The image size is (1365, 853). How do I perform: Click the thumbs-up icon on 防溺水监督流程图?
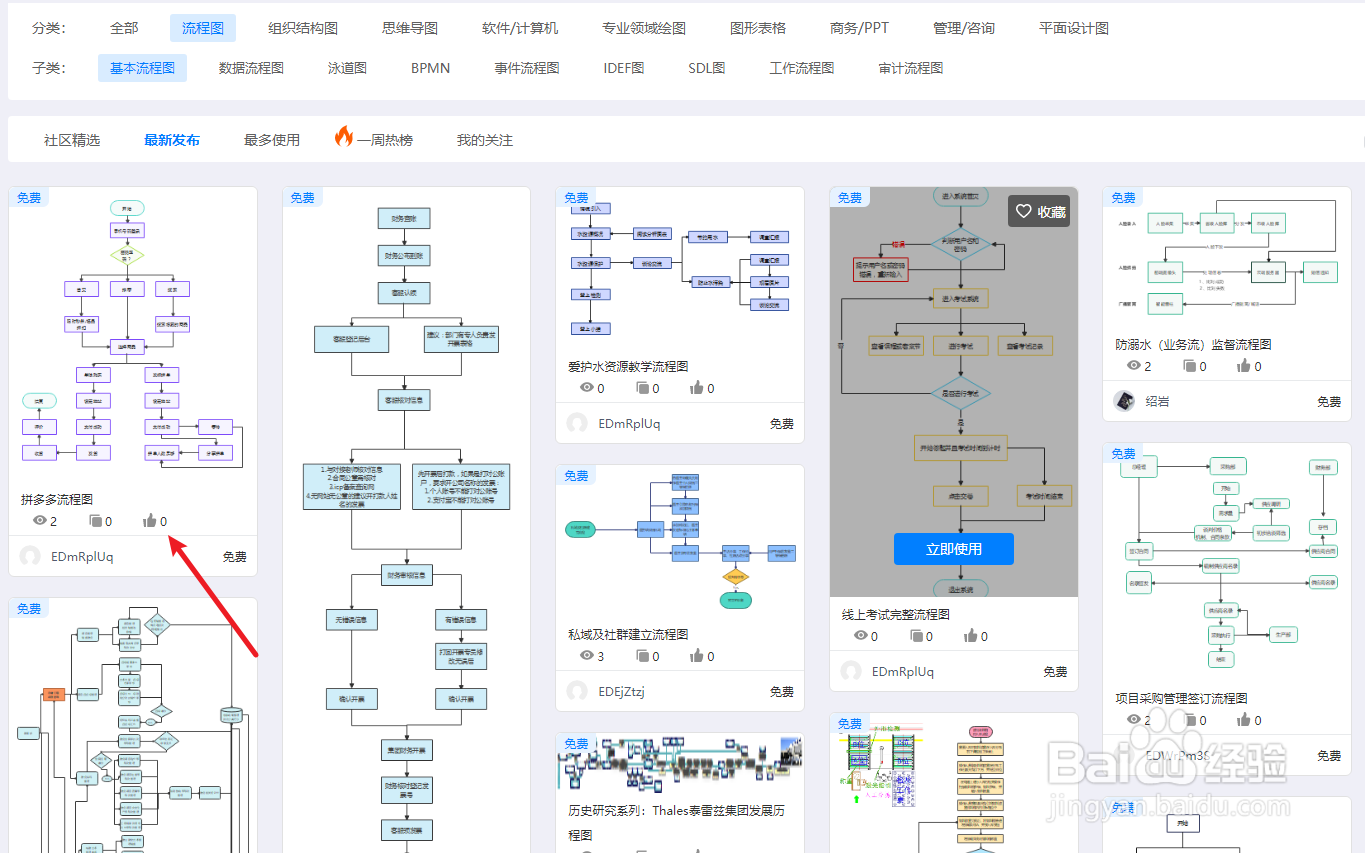tap(1243, 365)
